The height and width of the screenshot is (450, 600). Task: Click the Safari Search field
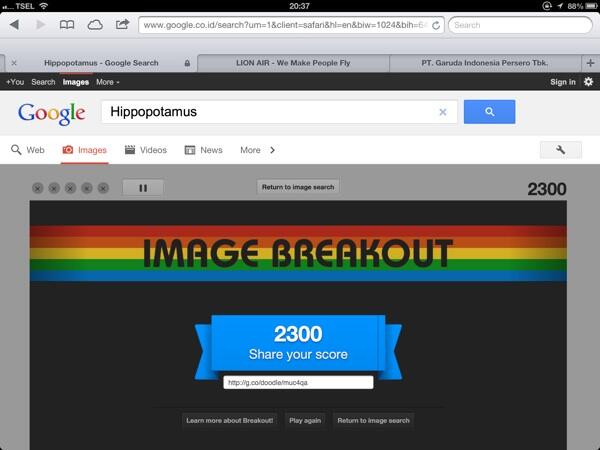click(x=520, y=25)
